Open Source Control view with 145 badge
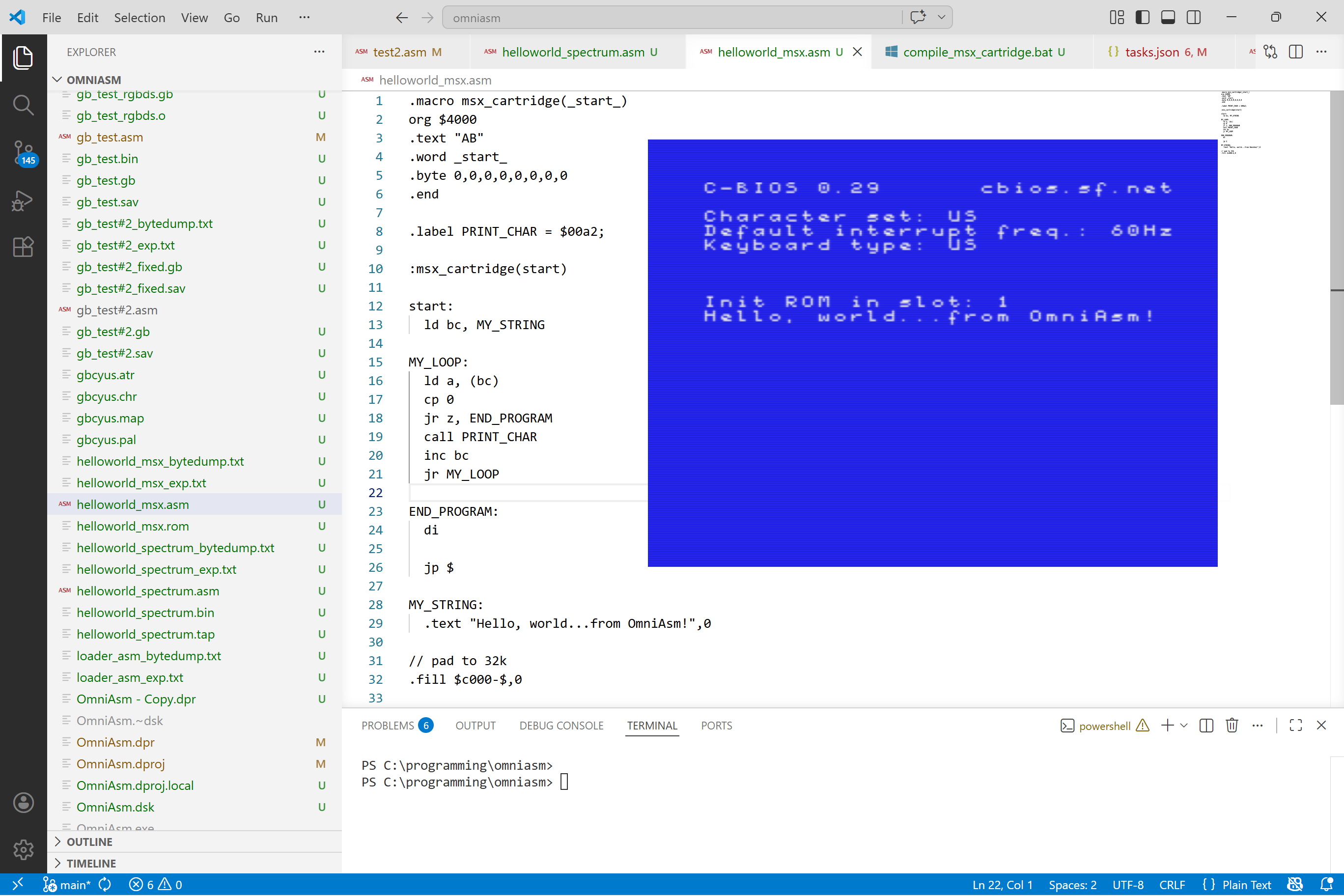 pyautogui.click(x=23, y=153)
